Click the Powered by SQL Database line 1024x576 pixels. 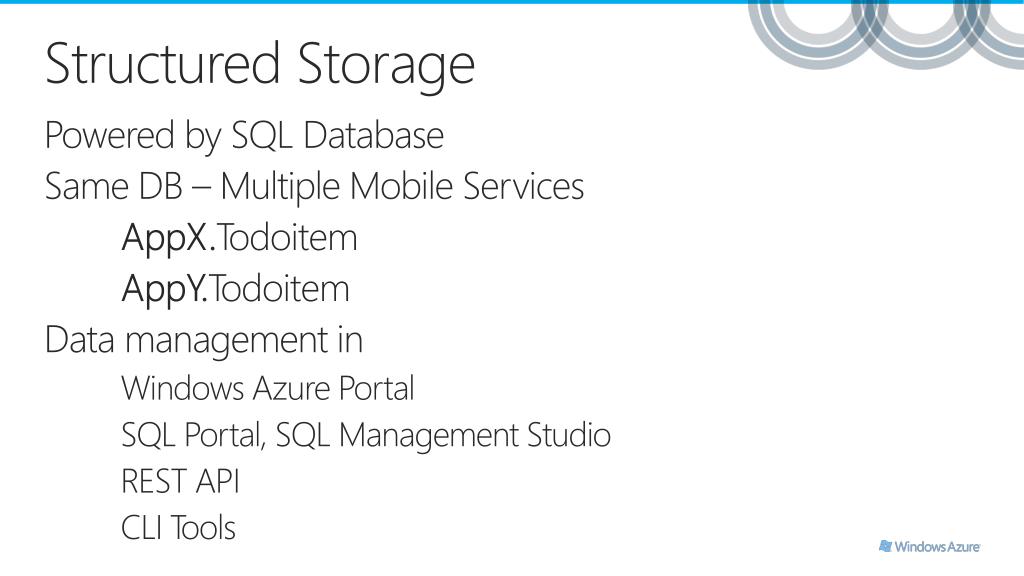click(244, 138)
